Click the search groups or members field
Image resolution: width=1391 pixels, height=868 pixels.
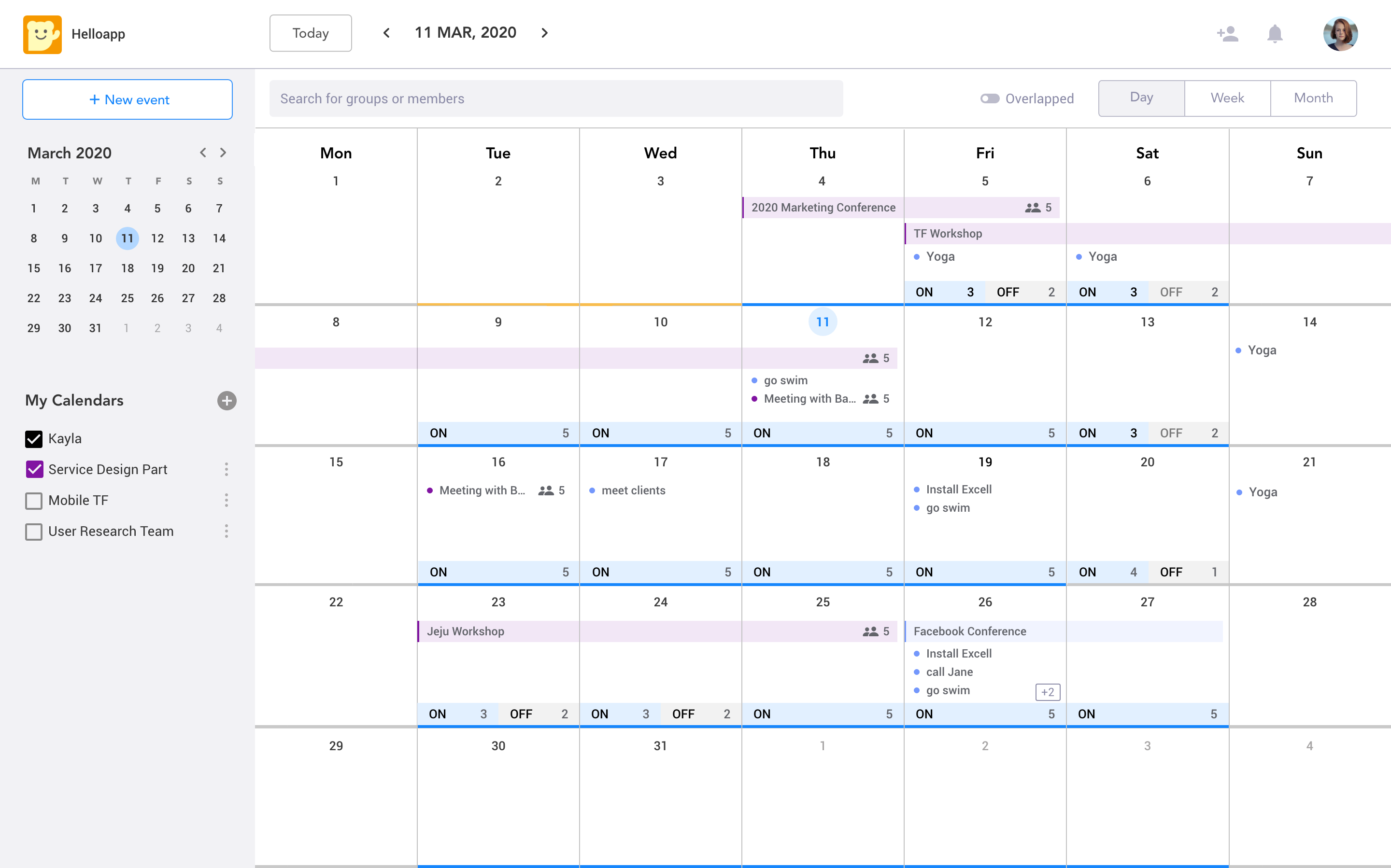(555, 99)
